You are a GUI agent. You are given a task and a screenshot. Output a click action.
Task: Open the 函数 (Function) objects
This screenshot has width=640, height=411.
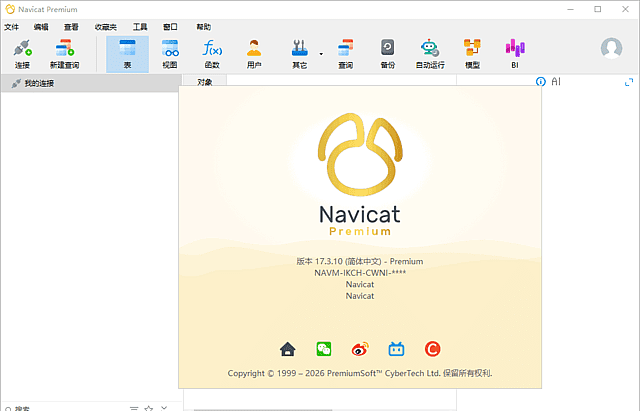tap(212, 54)
